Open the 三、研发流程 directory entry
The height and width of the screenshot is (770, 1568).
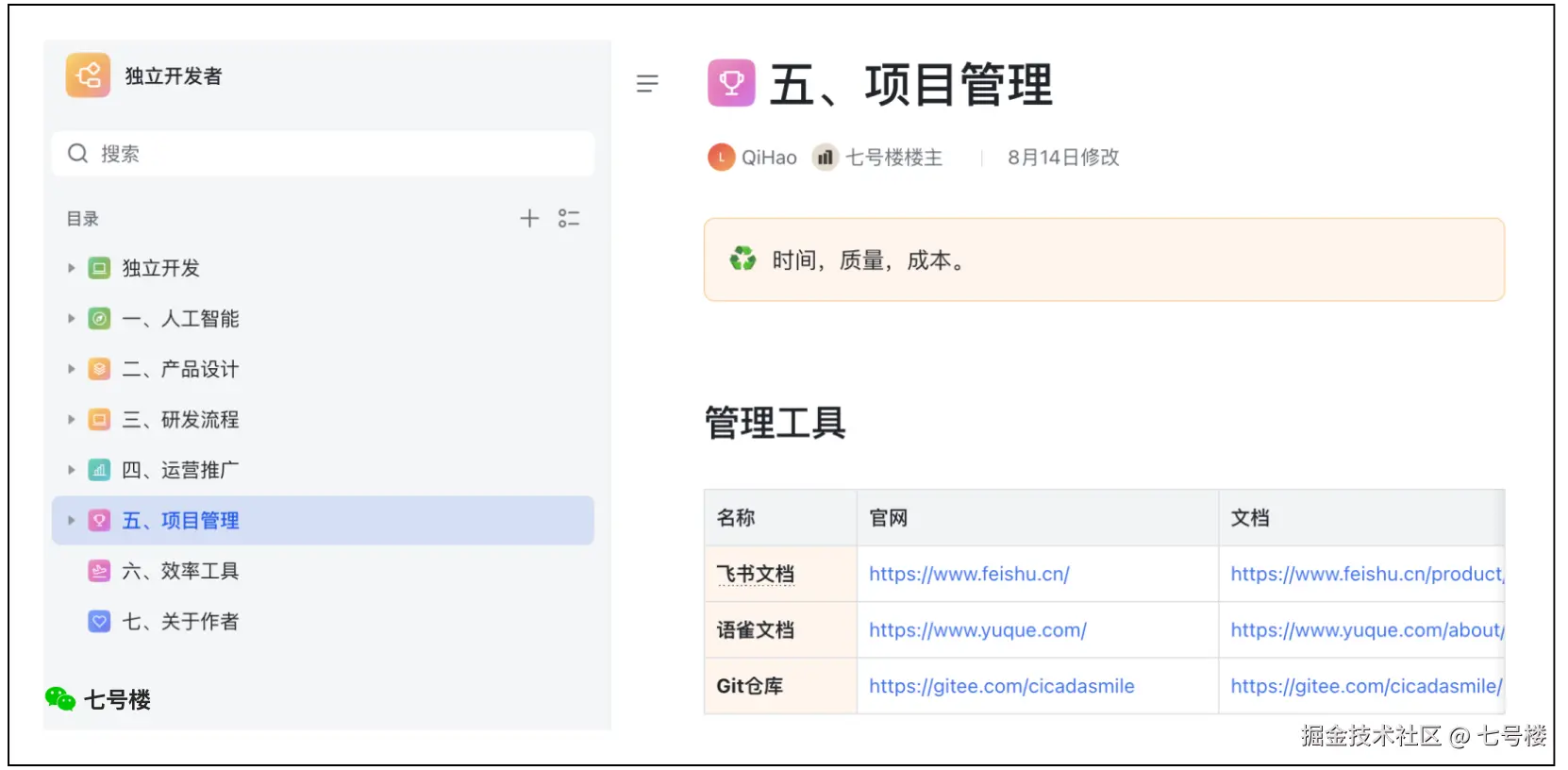point(323,420)
